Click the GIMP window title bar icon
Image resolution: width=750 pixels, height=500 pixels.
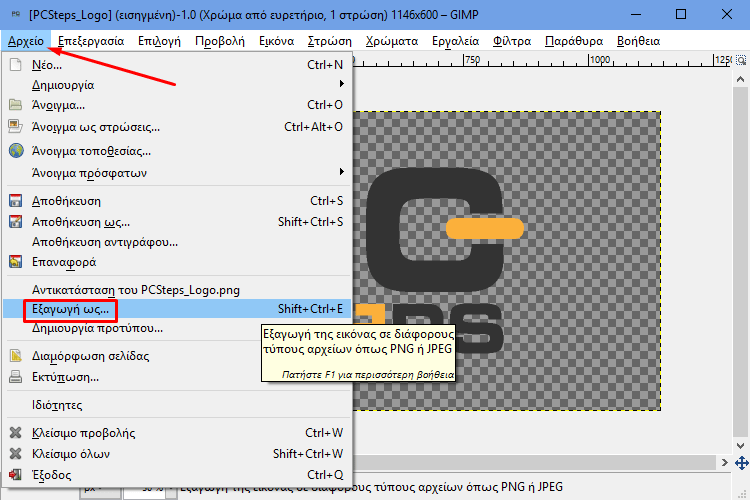pos(16,14)
